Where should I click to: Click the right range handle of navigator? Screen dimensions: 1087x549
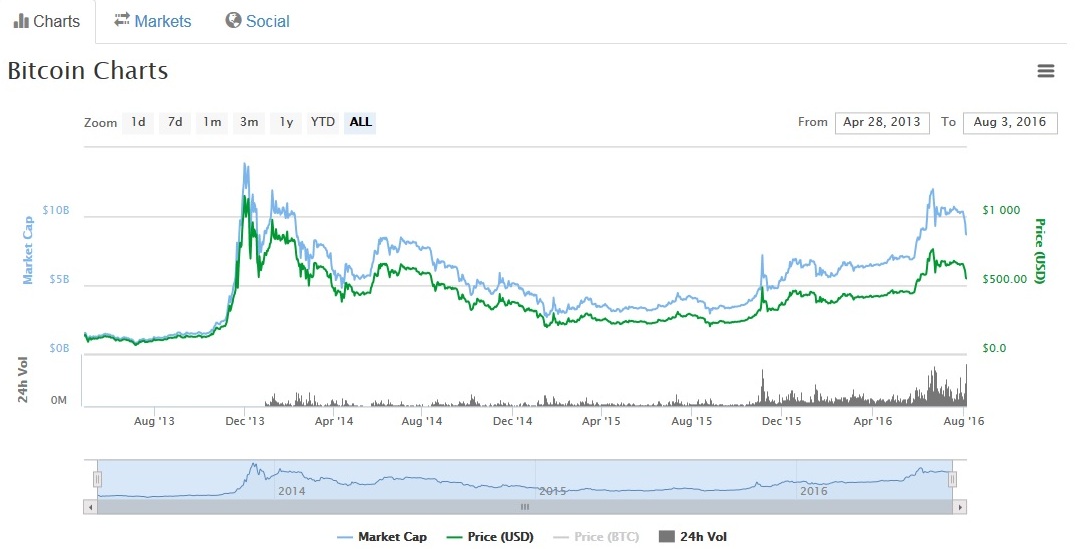[953, 479]
